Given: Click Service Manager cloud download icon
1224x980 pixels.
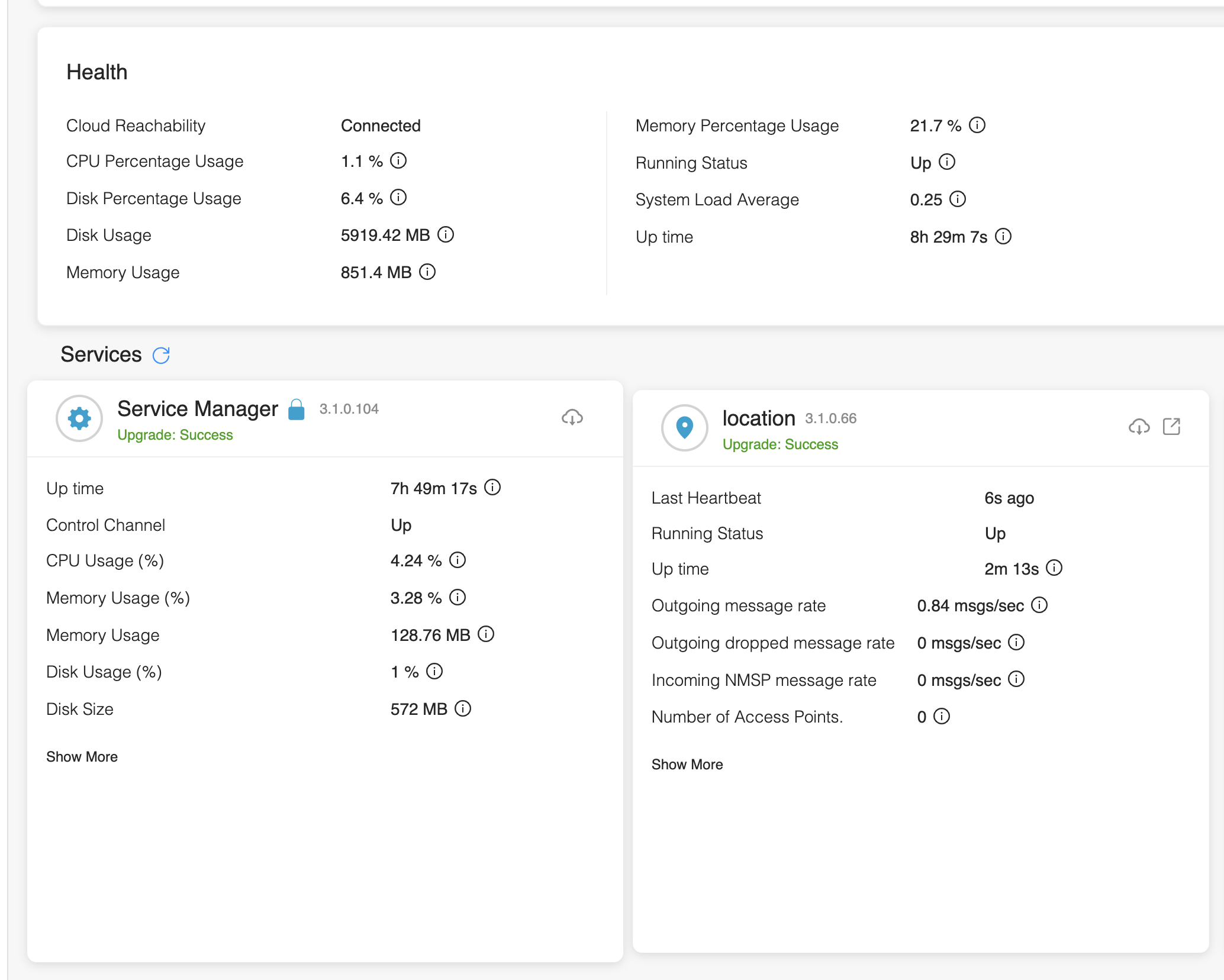Looking at the screenshot, I should coord(572,417).
